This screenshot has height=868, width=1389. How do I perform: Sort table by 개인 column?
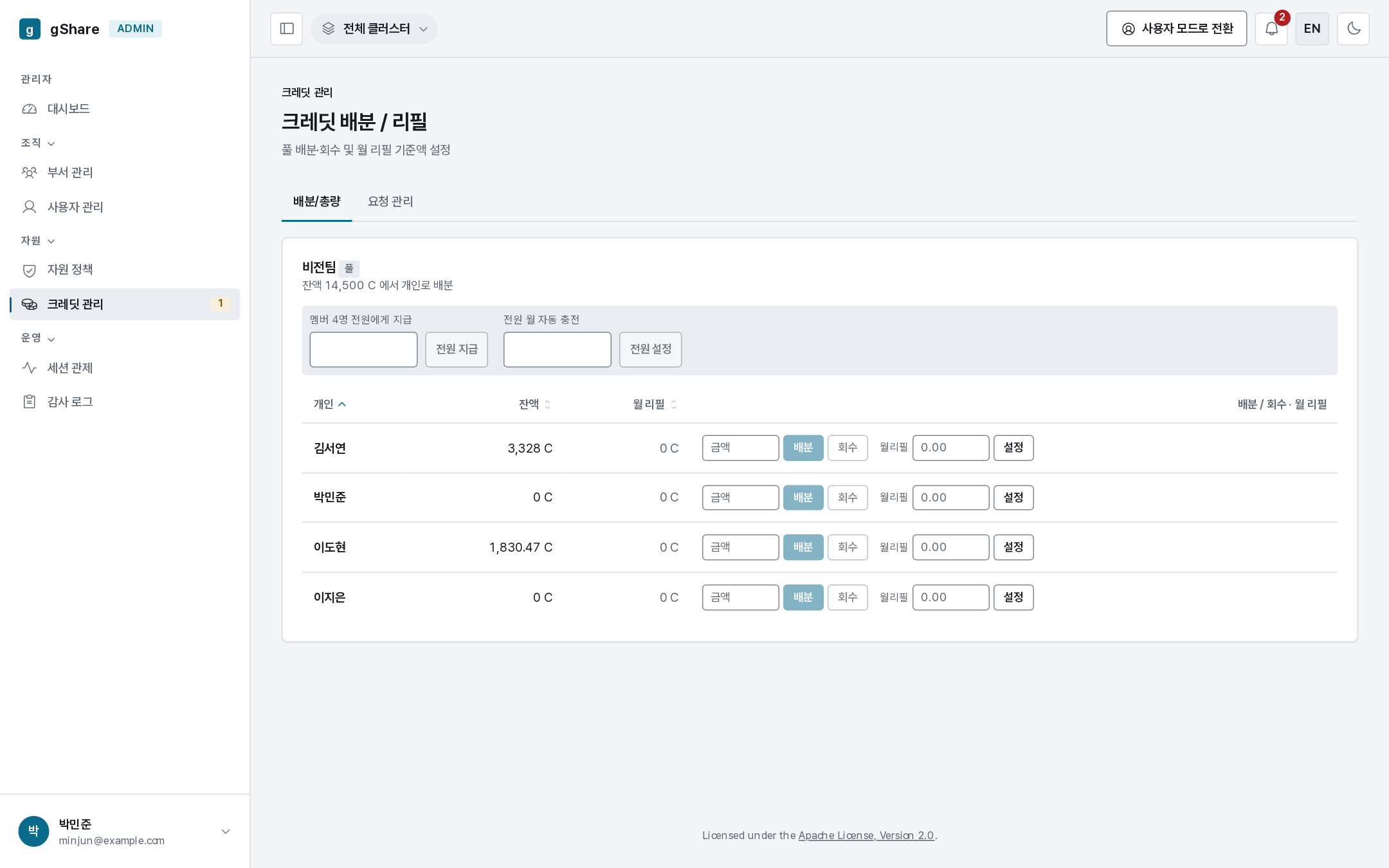point(330,404)
